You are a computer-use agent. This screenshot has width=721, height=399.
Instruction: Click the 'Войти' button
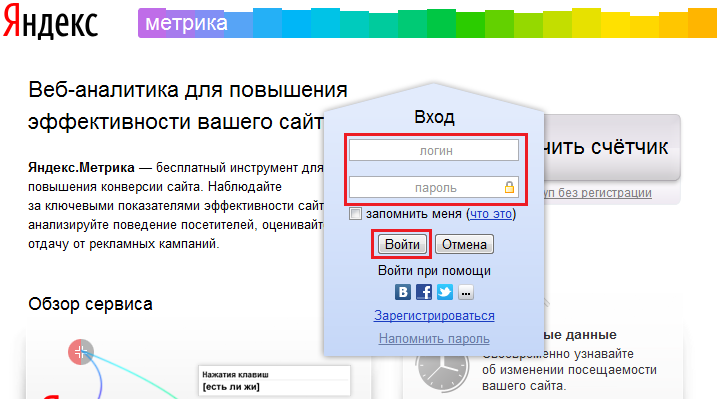[402, 244]
